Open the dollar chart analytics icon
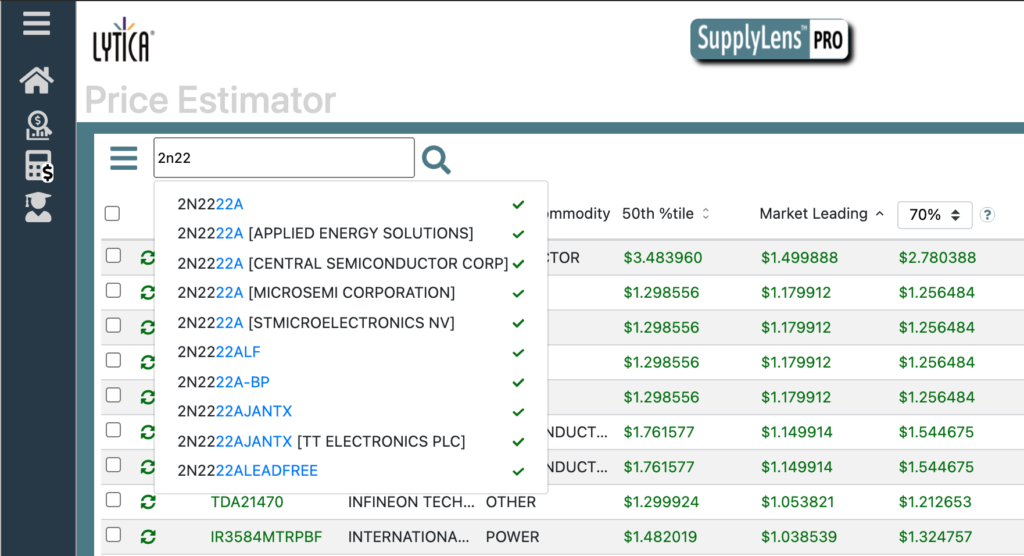This screenshot has height=556, width=1024. point(38,125)
